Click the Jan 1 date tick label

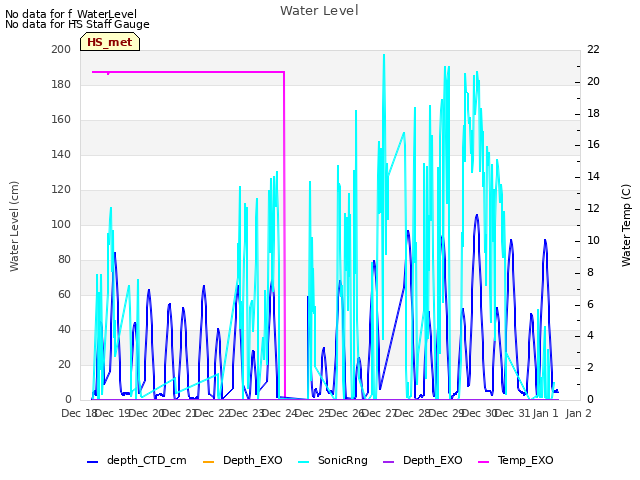545,413
